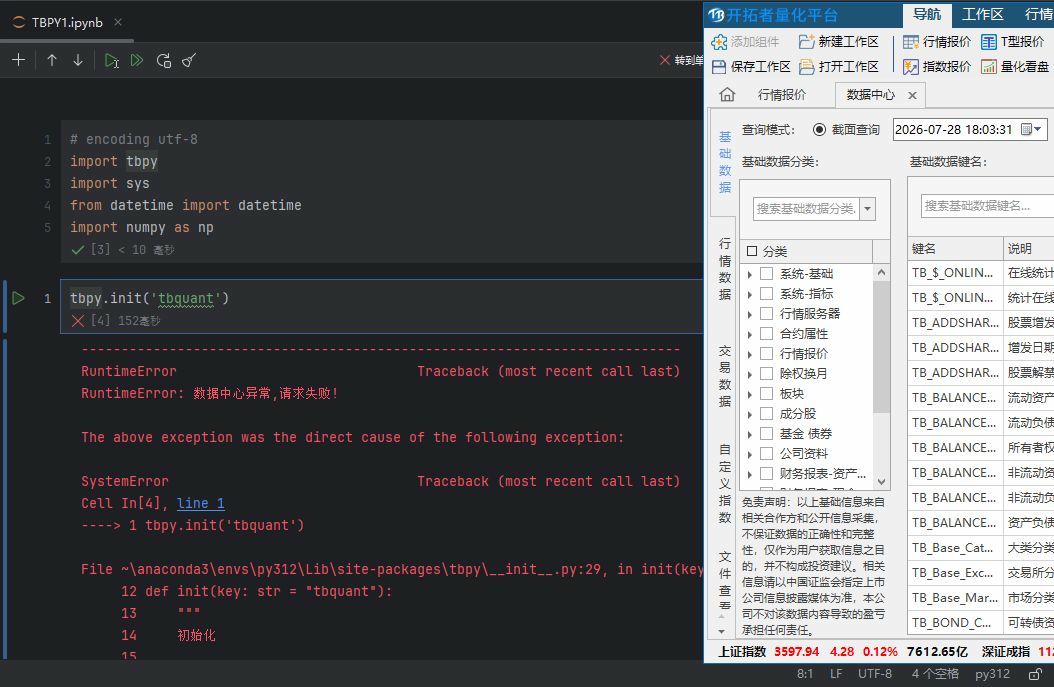Open the 交易数据 vertical side tab
This screenshot has height=687, width=1054.
click(725, 376)
